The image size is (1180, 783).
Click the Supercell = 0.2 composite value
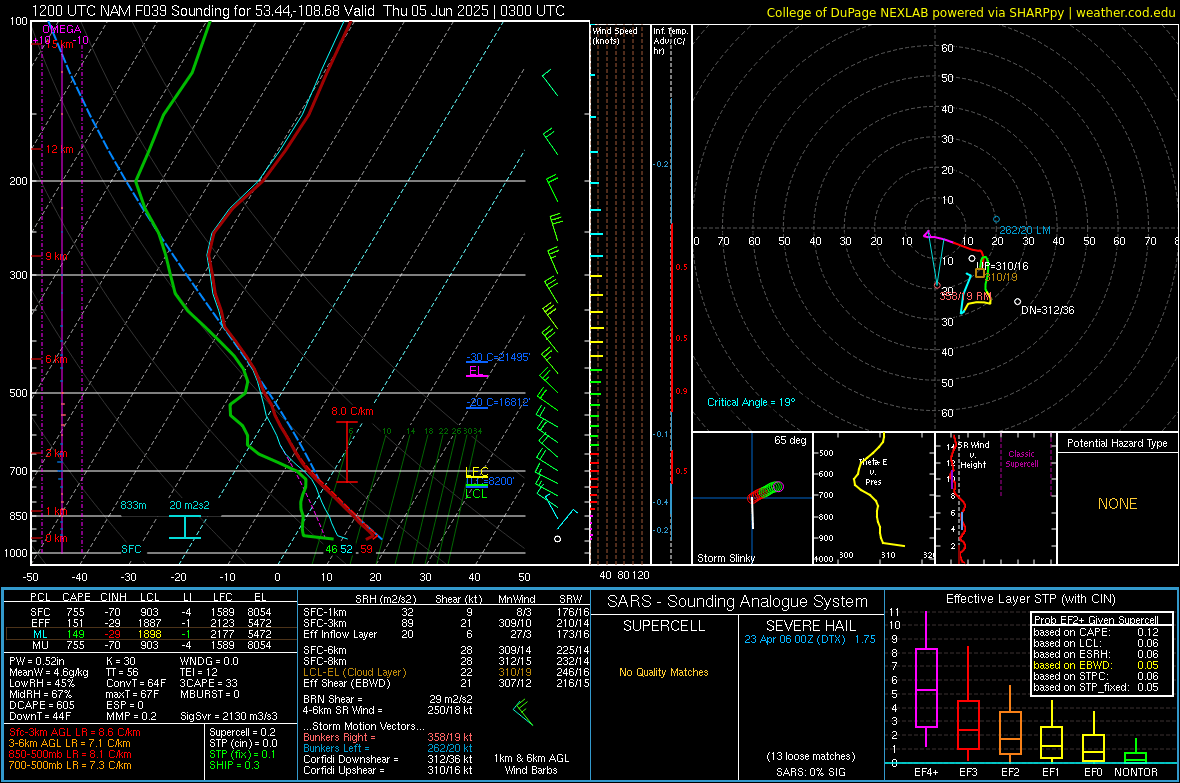click(242, 732)
